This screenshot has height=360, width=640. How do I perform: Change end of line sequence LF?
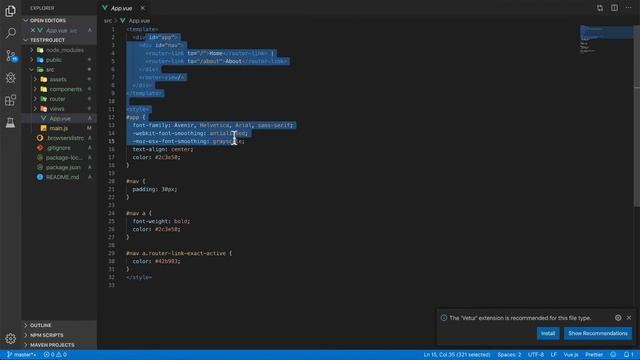[553, 355]
